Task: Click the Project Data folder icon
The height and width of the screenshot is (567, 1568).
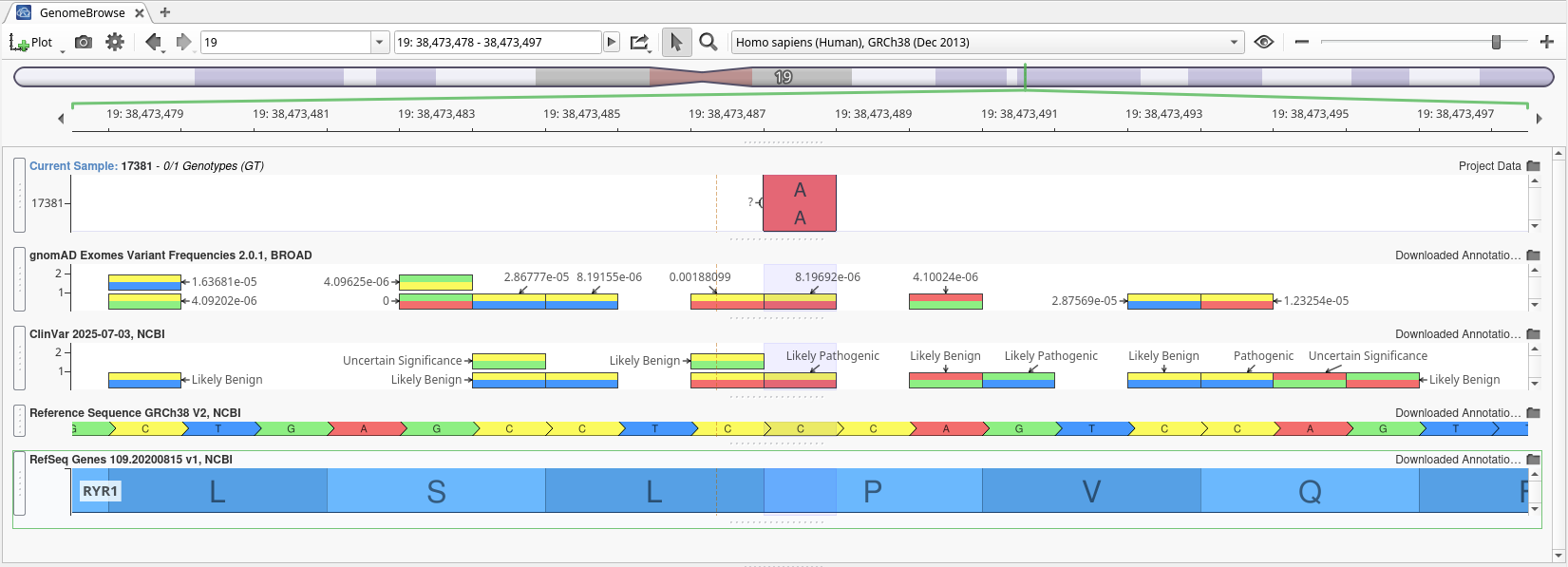Action: point(1533,165)
